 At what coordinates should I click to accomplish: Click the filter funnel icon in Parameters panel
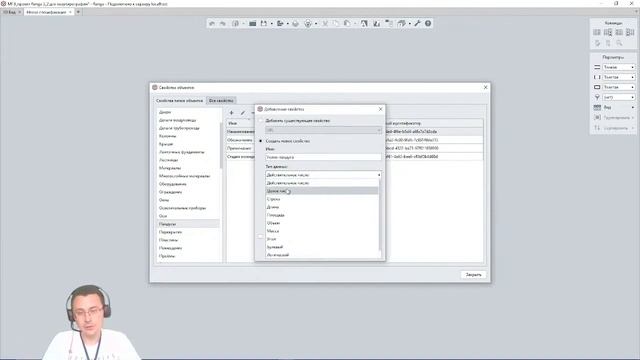tap(597, 97)
